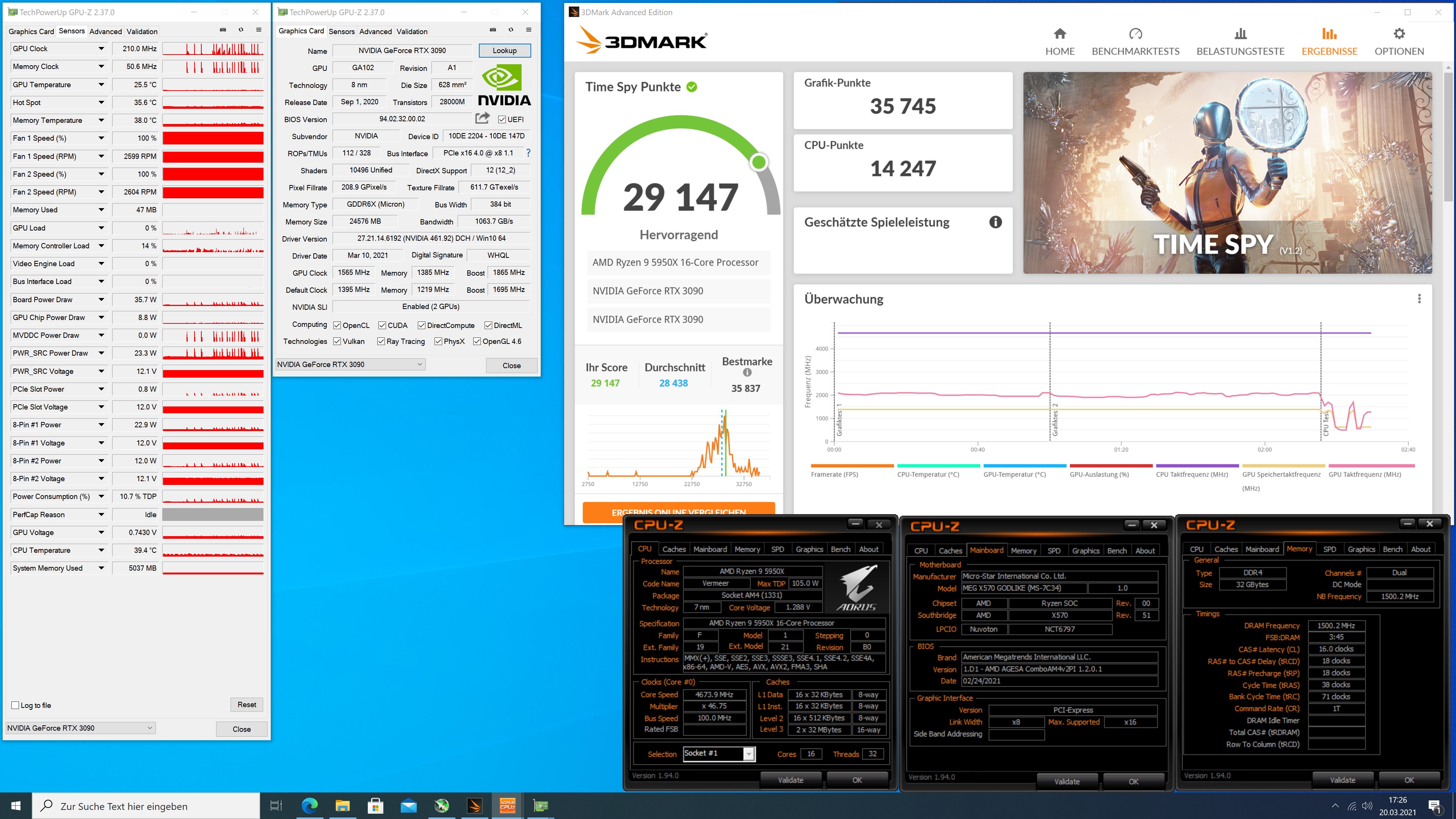
Task: Open 3DMark HOME icon
Action: pyautogui.click(x=1060, y=34)
